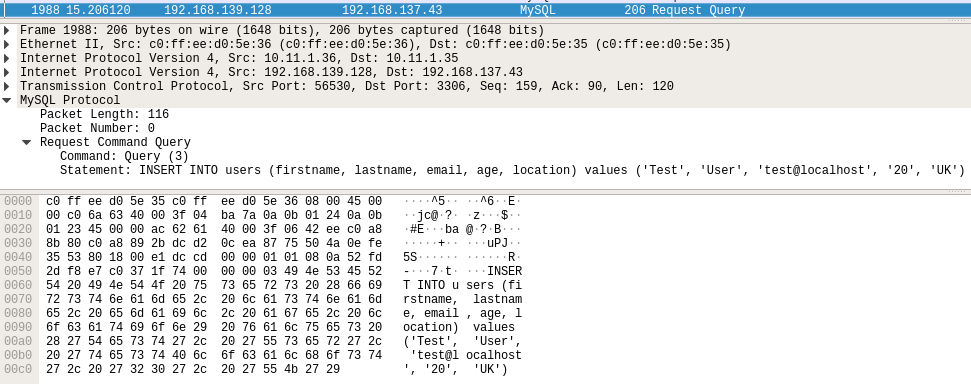
Task: Expand the Frame 1988 details
Action: click(7, 30)
